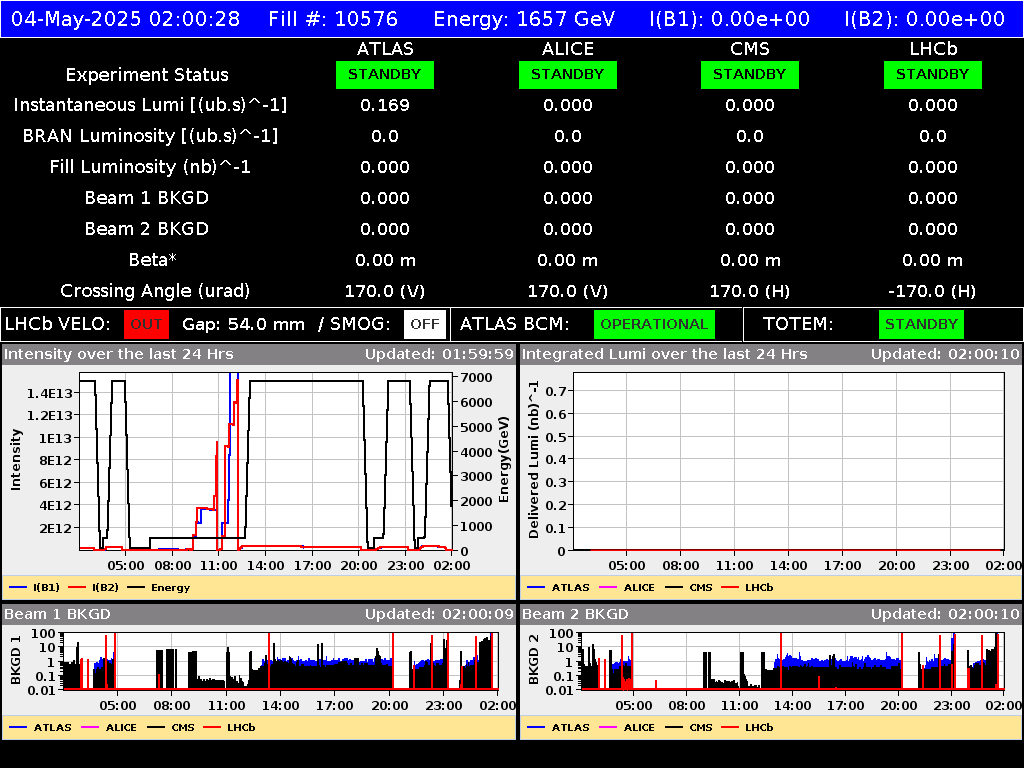Click the Energy(GeV) axis label
Screen dimensions: 1024x768
pos(504,460)
